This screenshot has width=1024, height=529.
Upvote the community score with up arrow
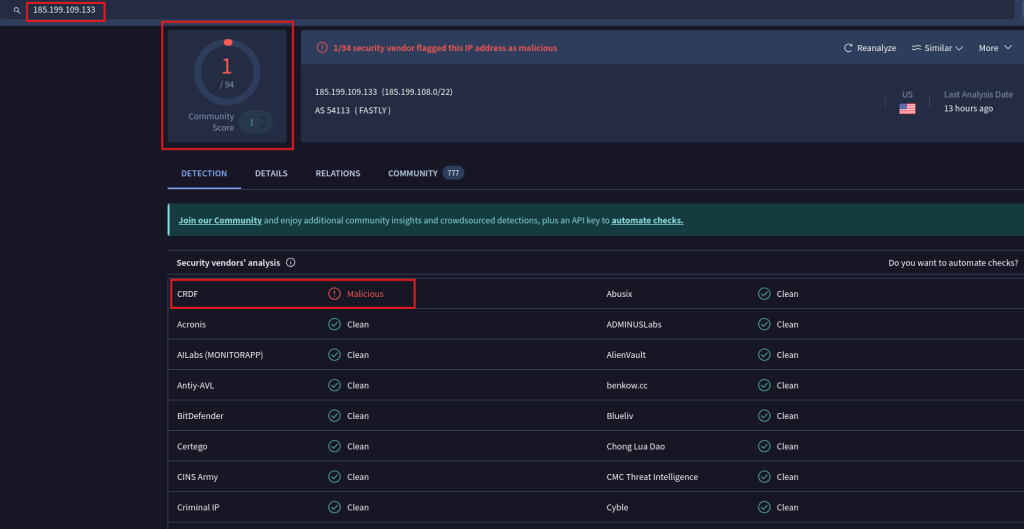(x=264, y=118)
